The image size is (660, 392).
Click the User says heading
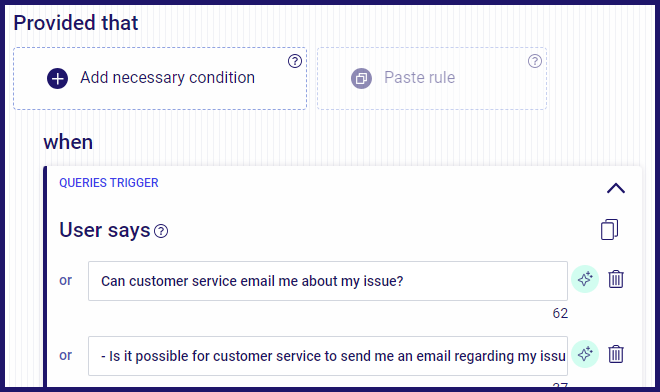105,230
